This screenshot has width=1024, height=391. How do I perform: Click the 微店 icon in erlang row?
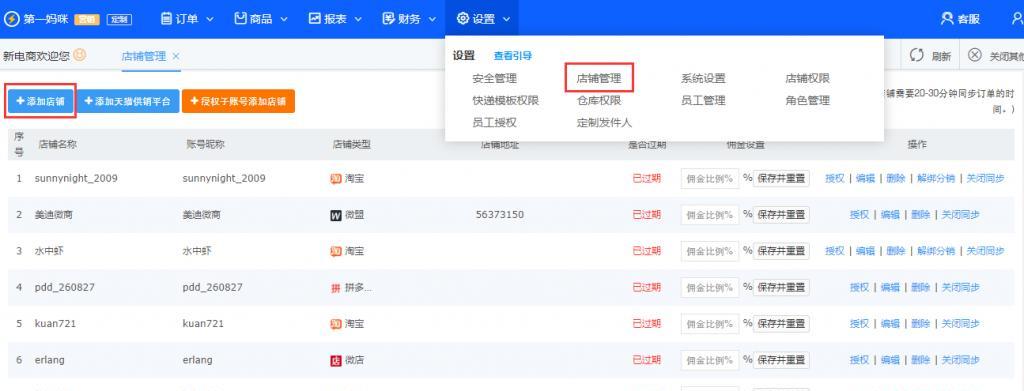[336, 360]
